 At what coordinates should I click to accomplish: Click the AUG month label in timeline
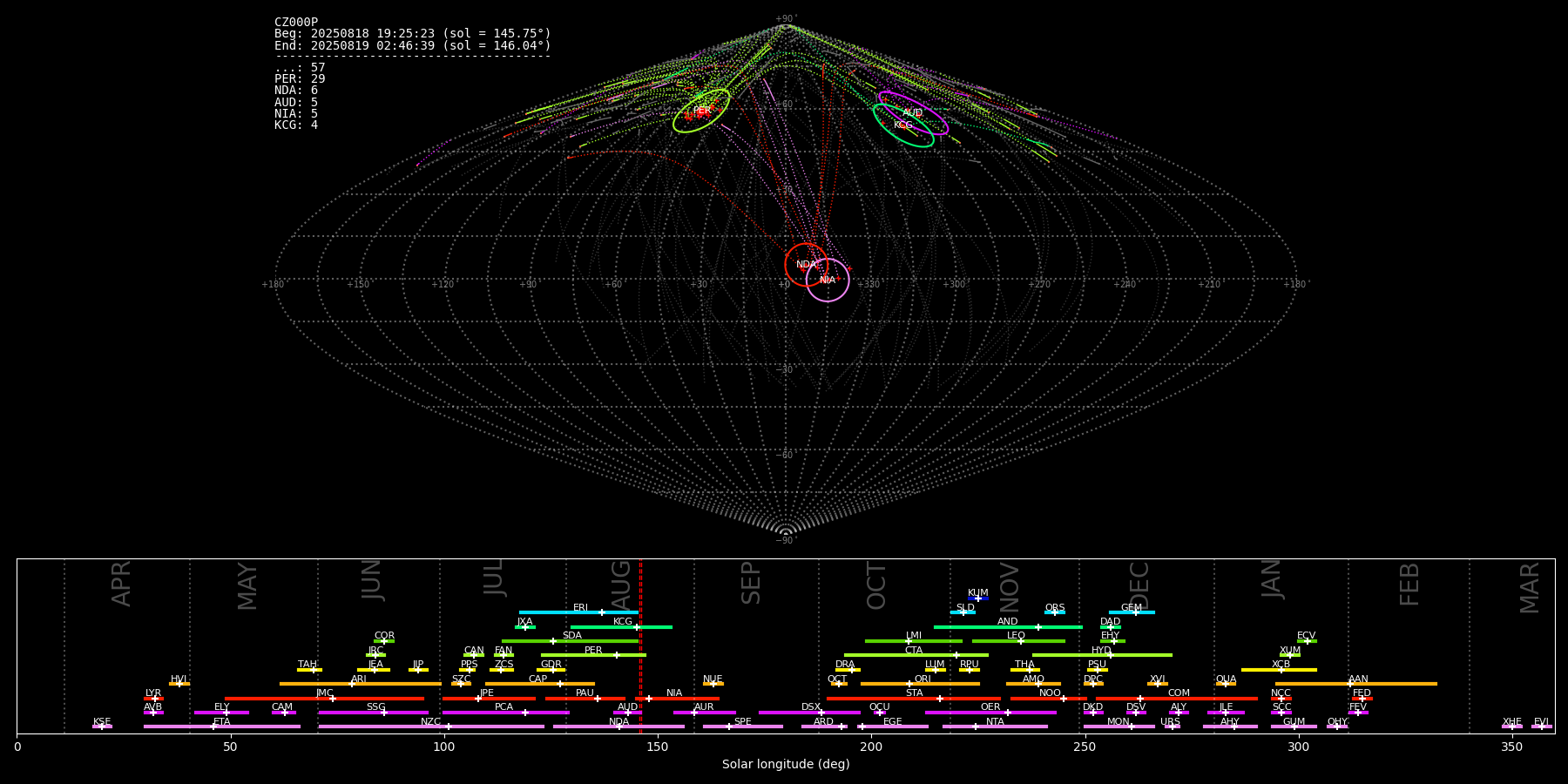point(621,585)
